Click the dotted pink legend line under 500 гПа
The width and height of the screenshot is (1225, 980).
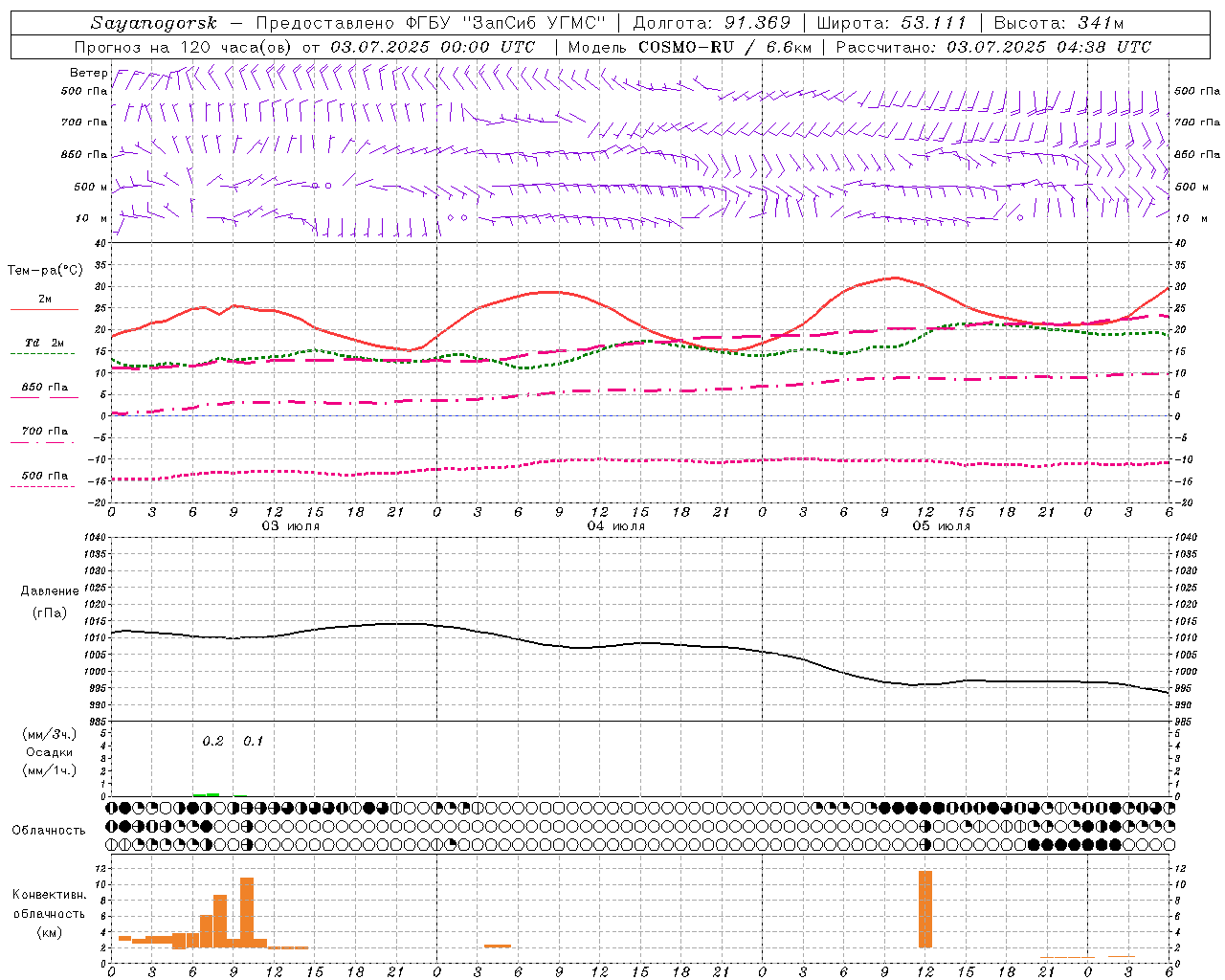42,486
